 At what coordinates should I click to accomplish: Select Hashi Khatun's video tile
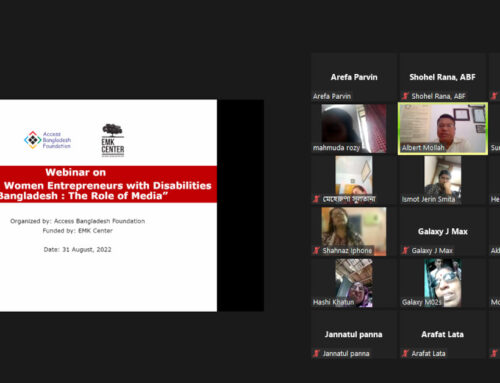coord(354,283)
